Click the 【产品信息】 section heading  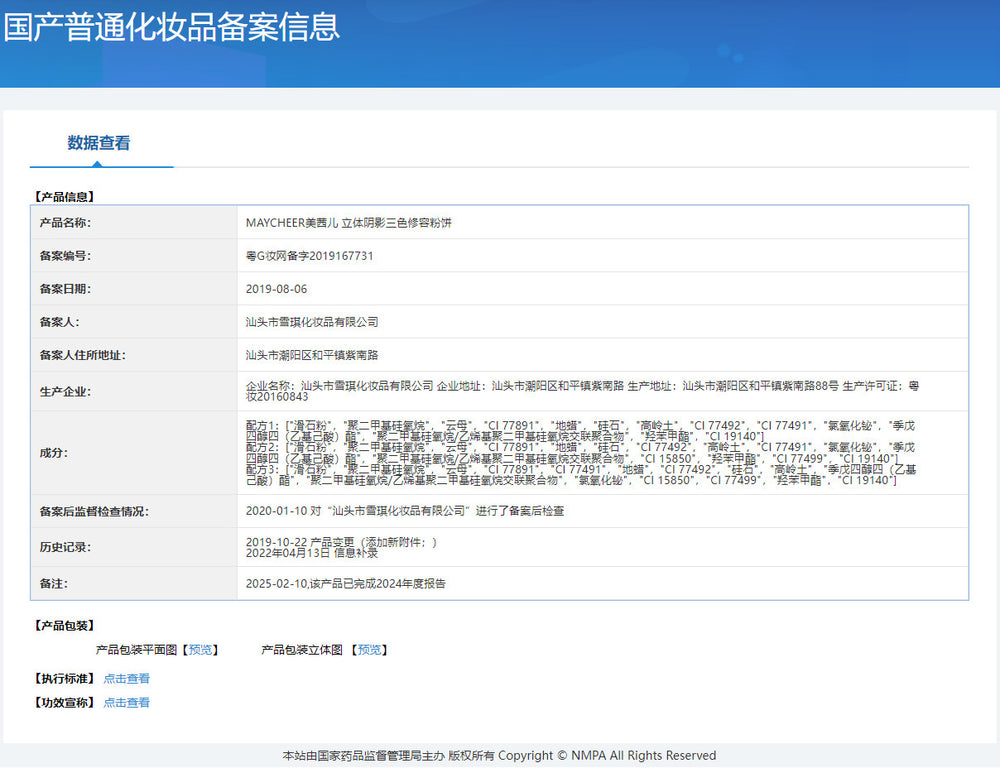pos(64,197)
